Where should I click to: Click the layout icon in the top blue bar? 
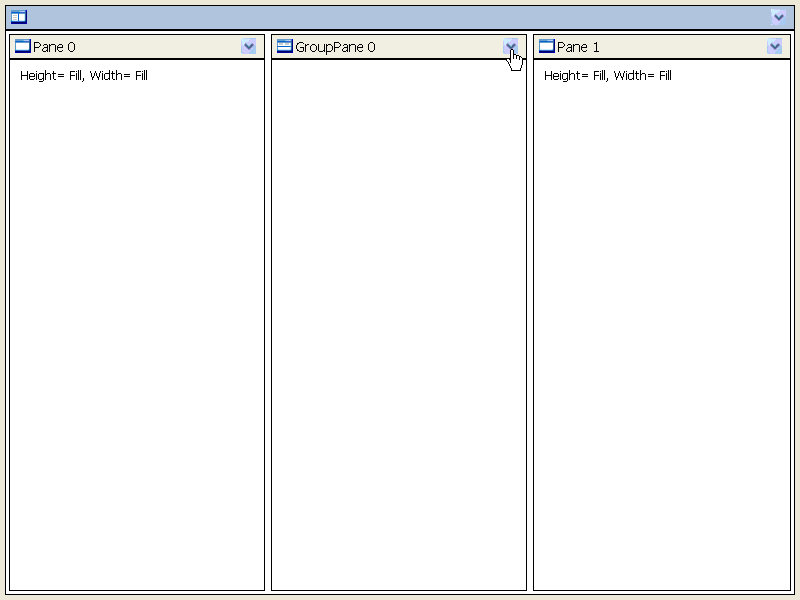[19, 17]
